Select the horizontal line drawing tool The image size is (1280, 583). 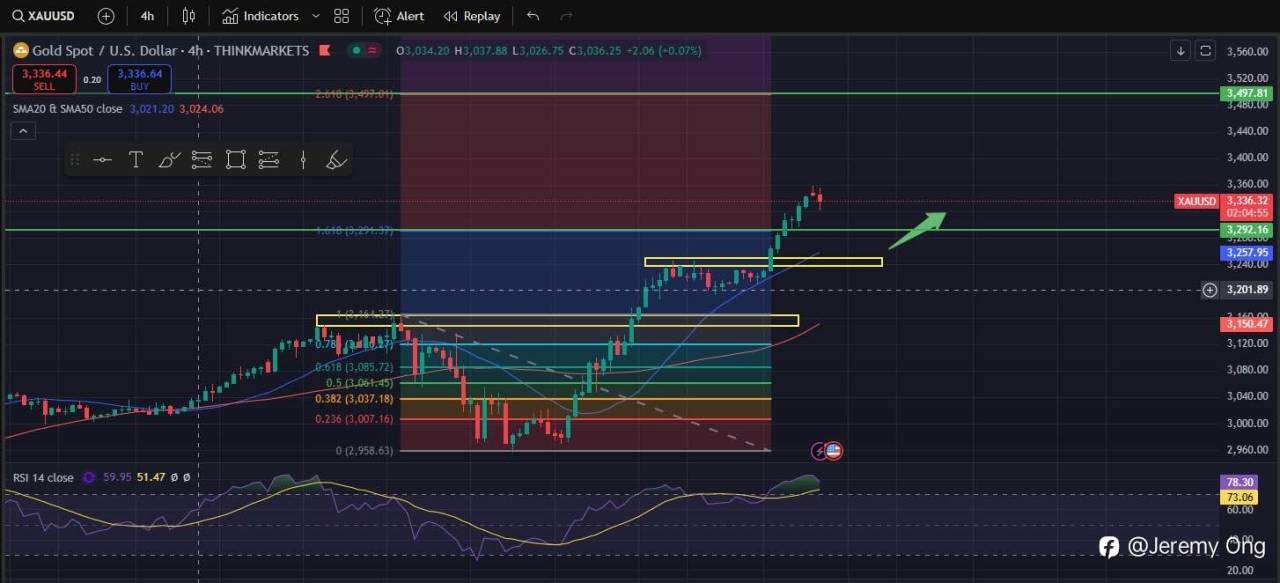(102, 160)
